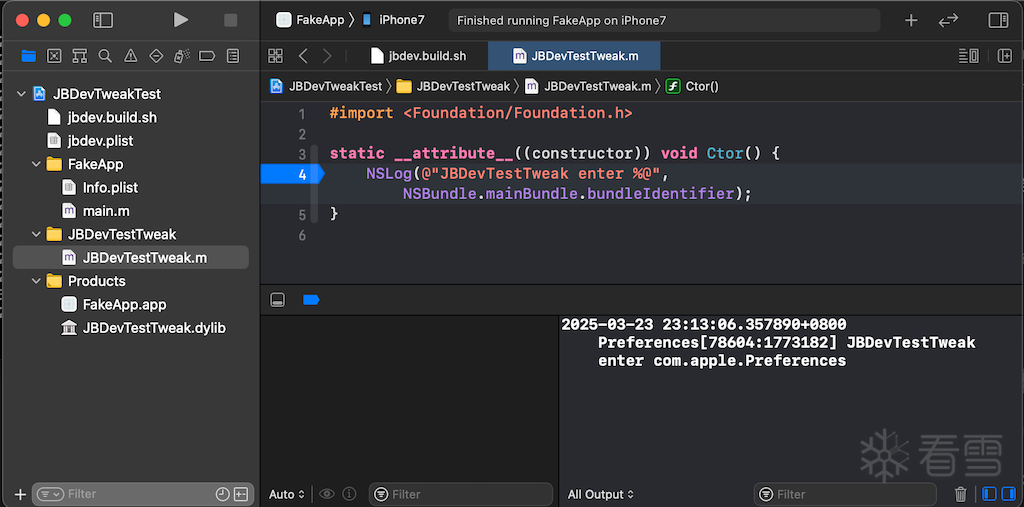
Task: Click the Stop button in toolbar
Action: click(231, 20)
